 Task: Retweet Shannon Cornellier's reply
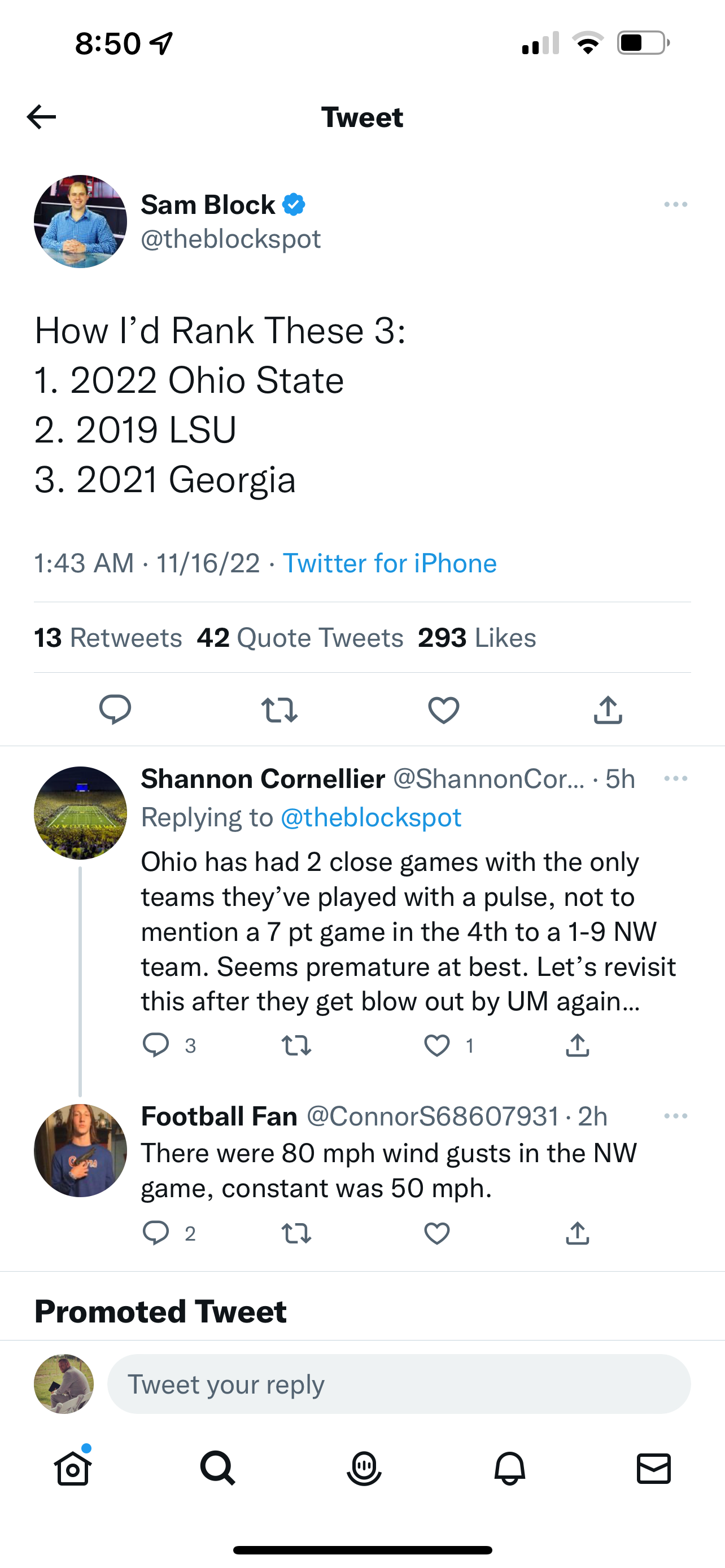click(296, 1046)
